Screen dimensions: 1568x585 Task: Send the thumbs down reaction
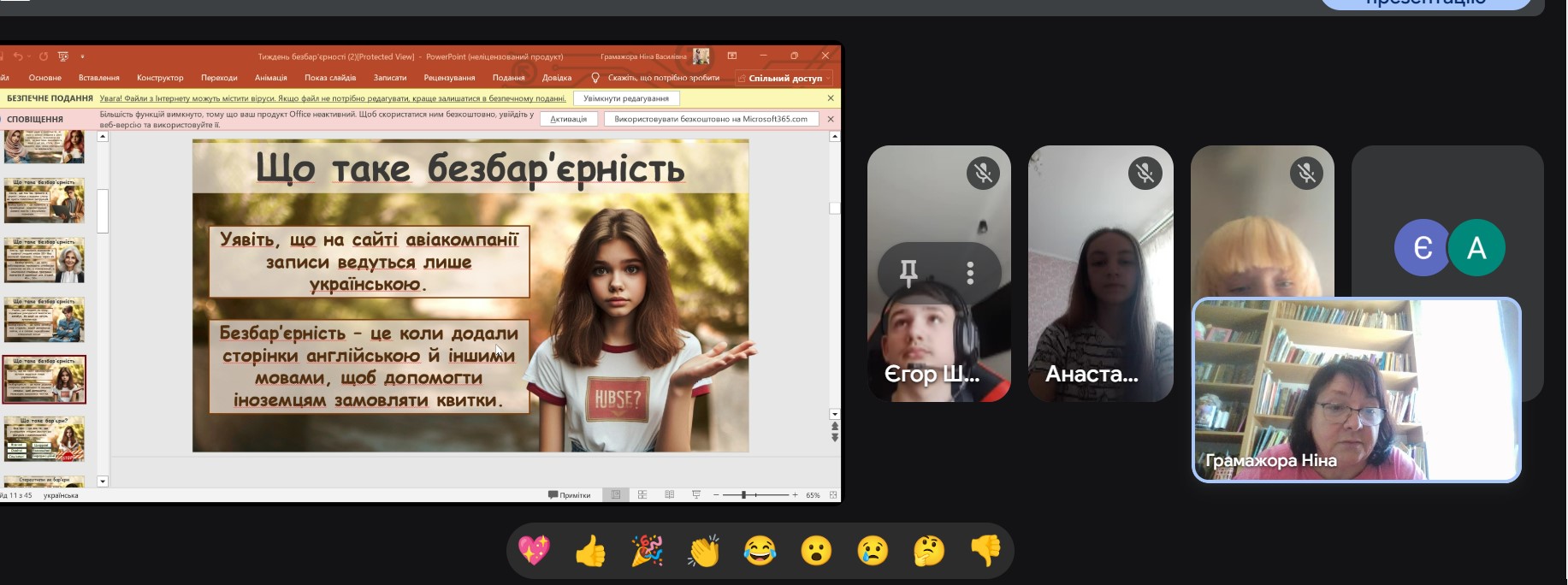coord(985,551)
